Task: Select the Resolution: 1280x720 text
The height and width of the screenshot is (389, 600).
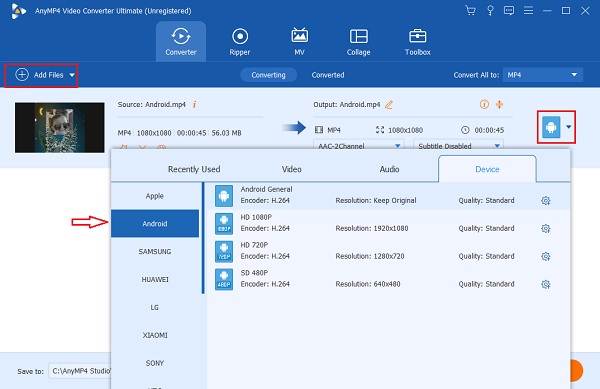Action: 370,256
